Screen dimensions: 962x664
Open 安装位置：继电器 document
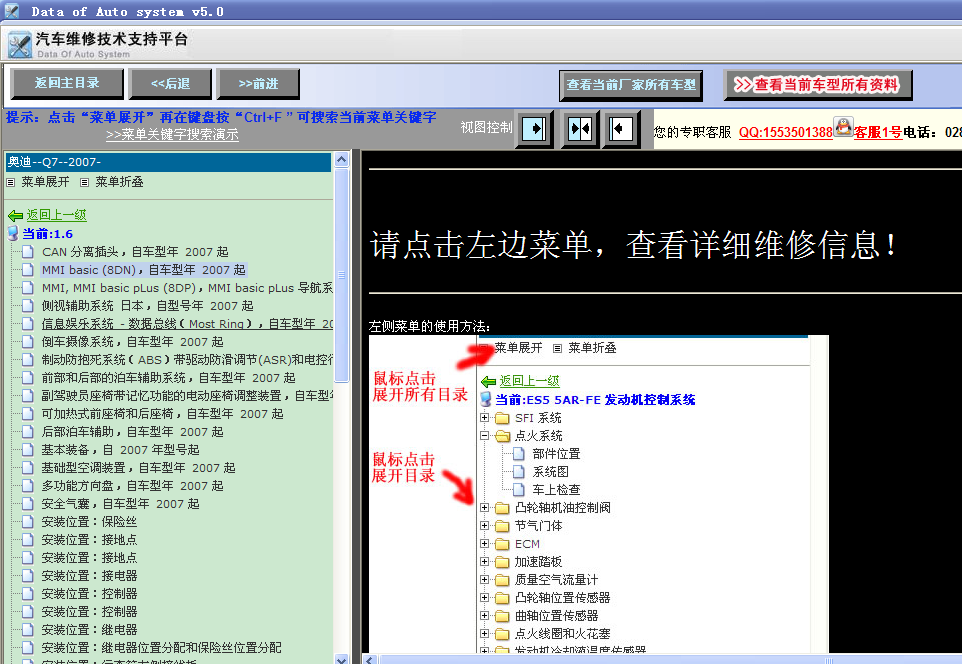click(x=90, y=630)
